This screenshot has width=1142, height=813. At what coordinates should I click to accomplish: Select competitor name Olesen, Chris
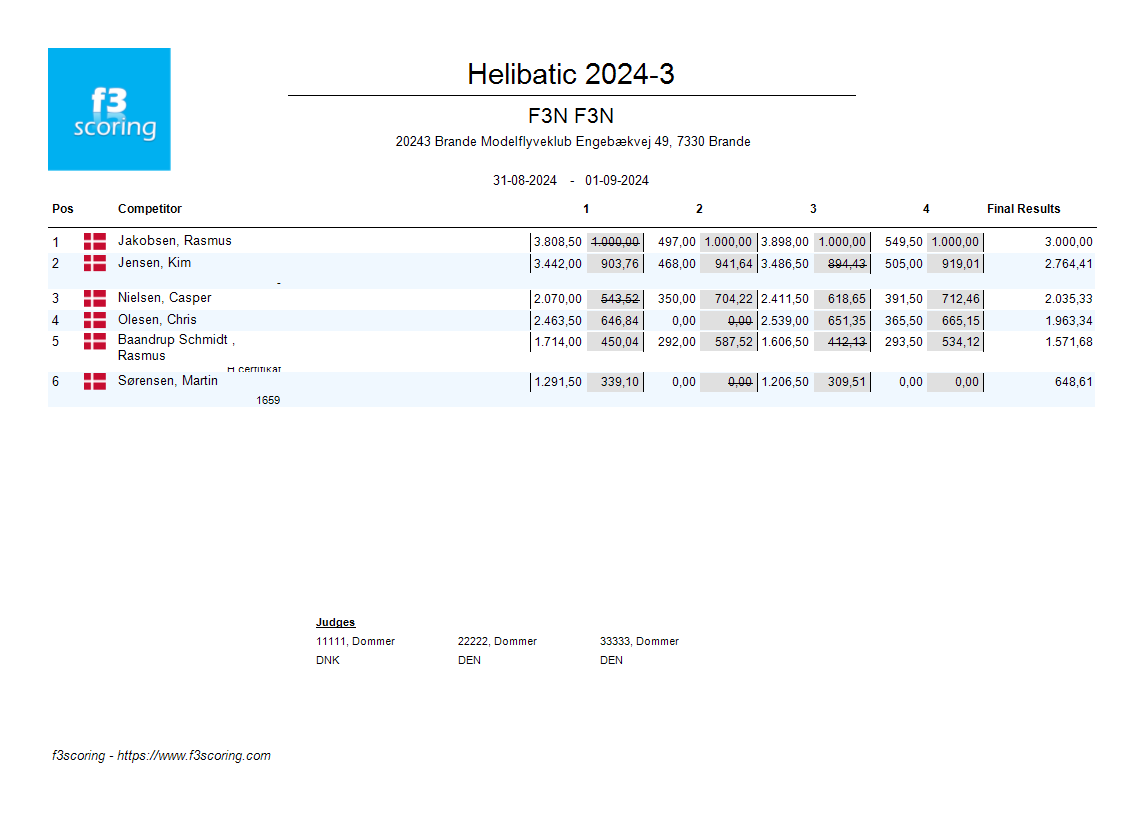point(157,319)
